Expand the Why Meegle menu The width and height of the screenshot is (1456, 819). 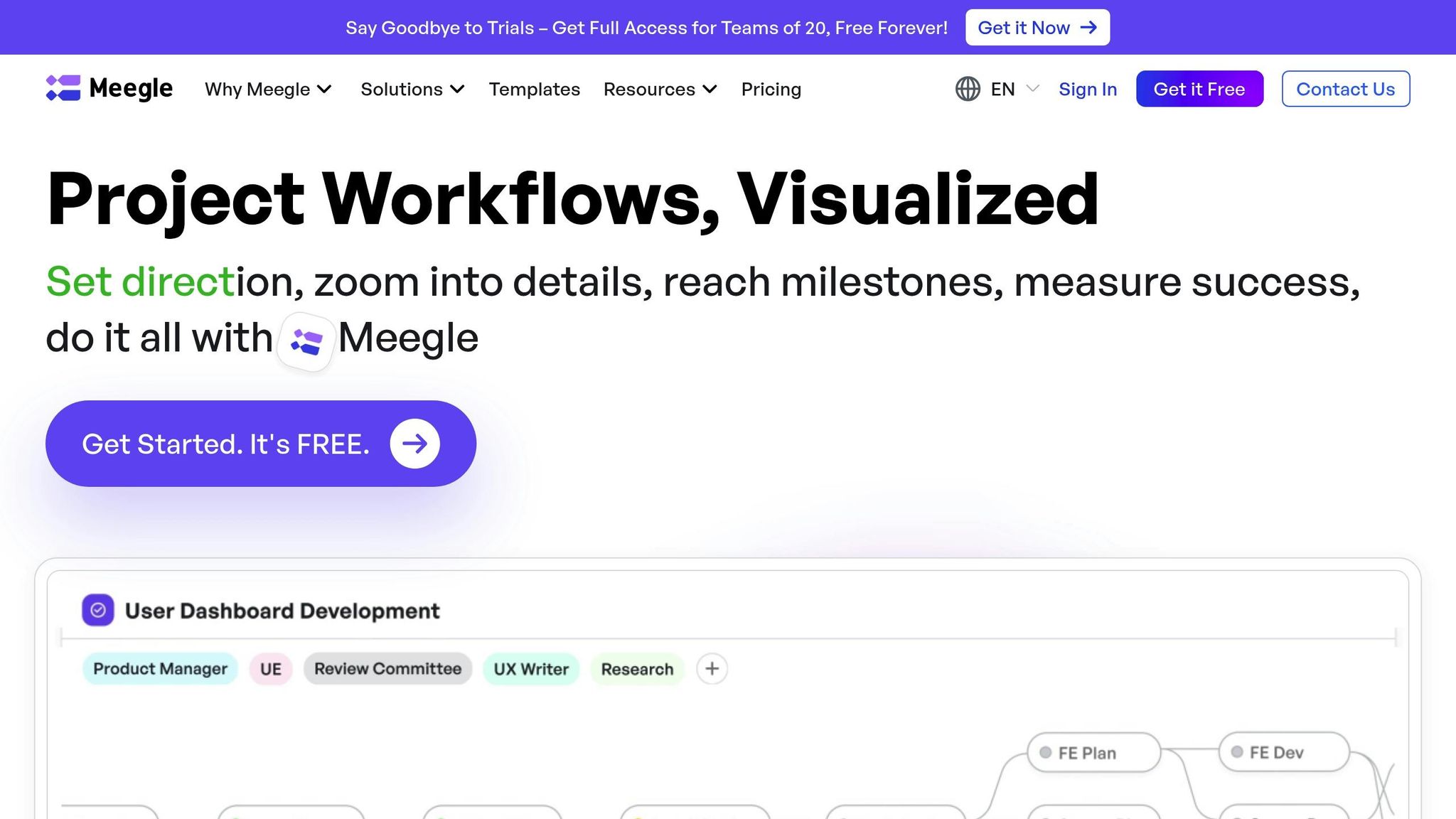coord(268,89)
